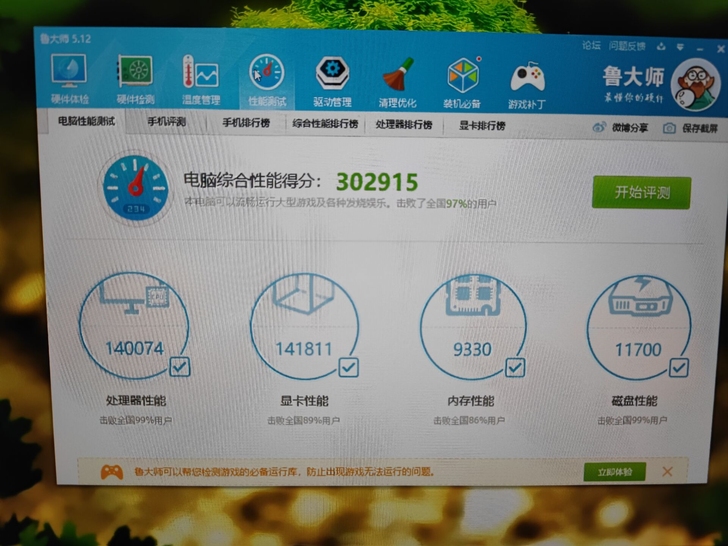Click the camera icon for 保存截屏

tap(669, 128)
